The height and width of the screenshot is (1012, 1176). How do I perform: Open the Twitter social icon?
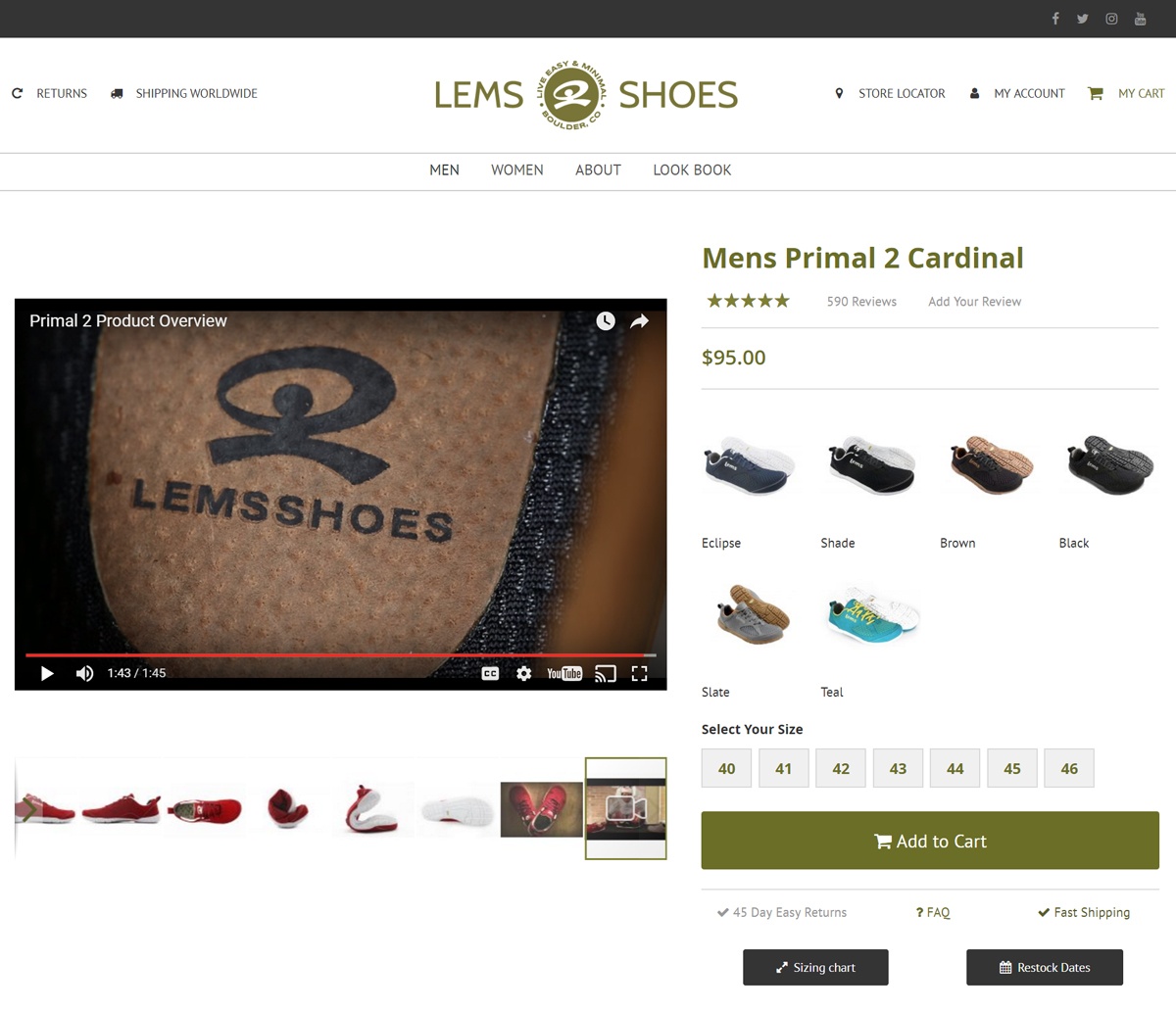(x=1083, y=19)
